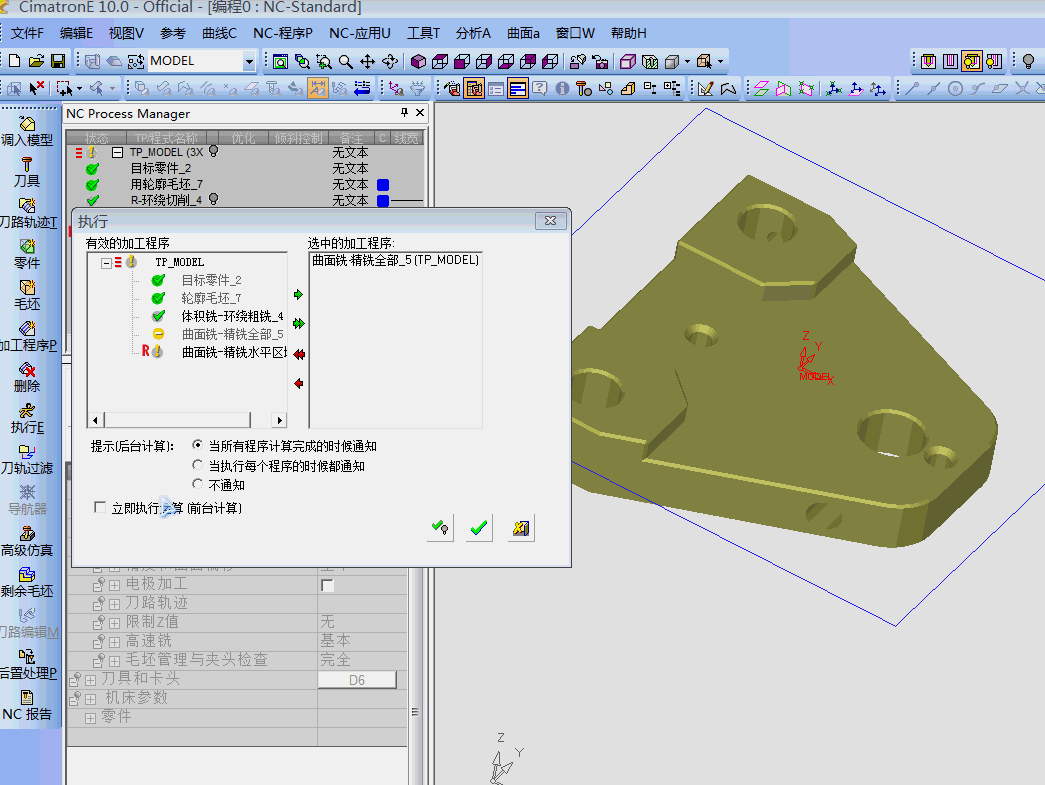Click the 毛坯 sidebar icon
Image resolution: width=1045 pixels, height=785 pixels.
[27, 295]
